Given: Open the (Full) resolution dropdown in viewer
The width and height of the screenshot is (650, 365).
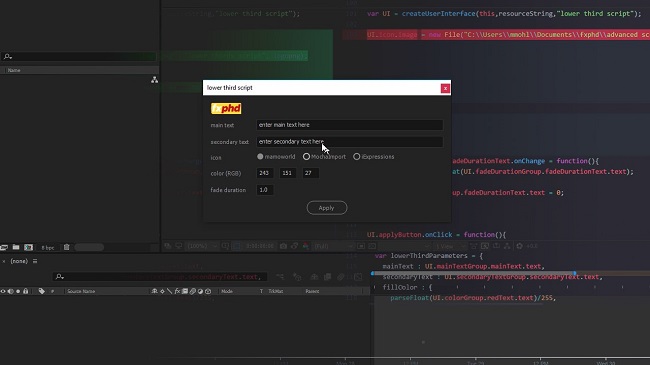Looking at the screenshot, I should (x=333, y=246).
